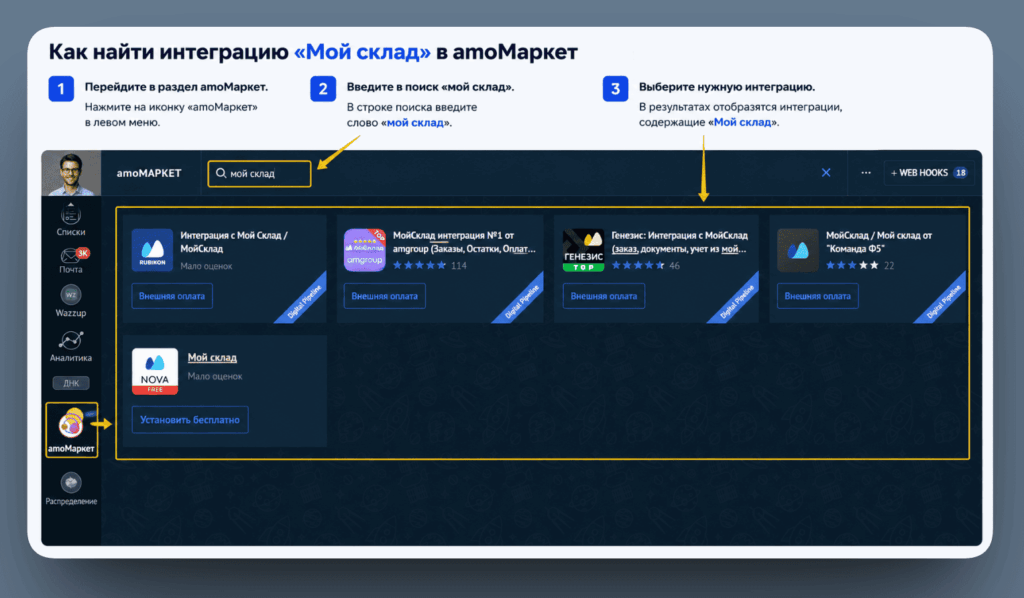Click Digital Pipeline ribbon on Генезис card

pos(737,302)
